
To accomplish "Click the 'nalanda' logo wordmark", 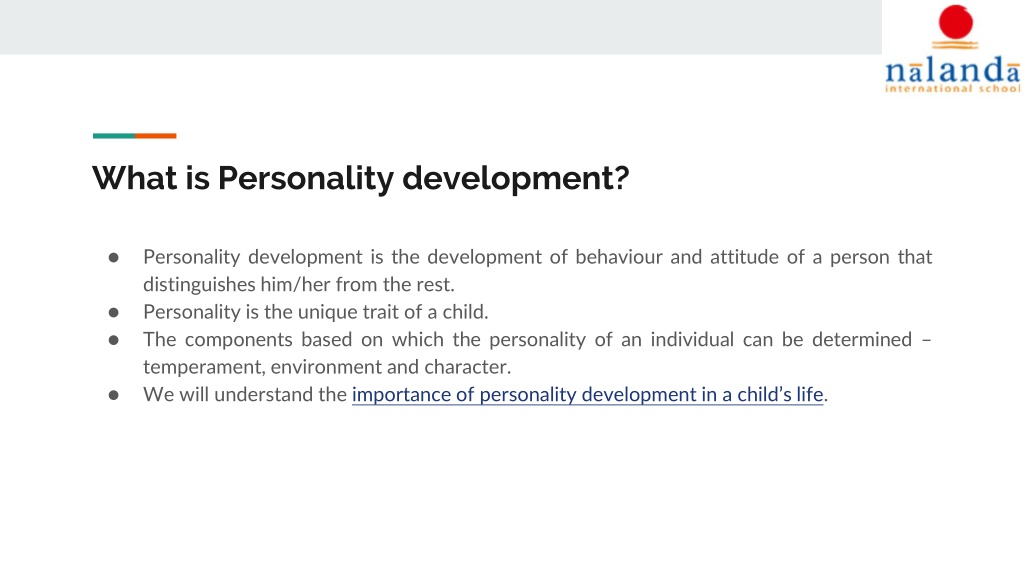I will (952, 69).
